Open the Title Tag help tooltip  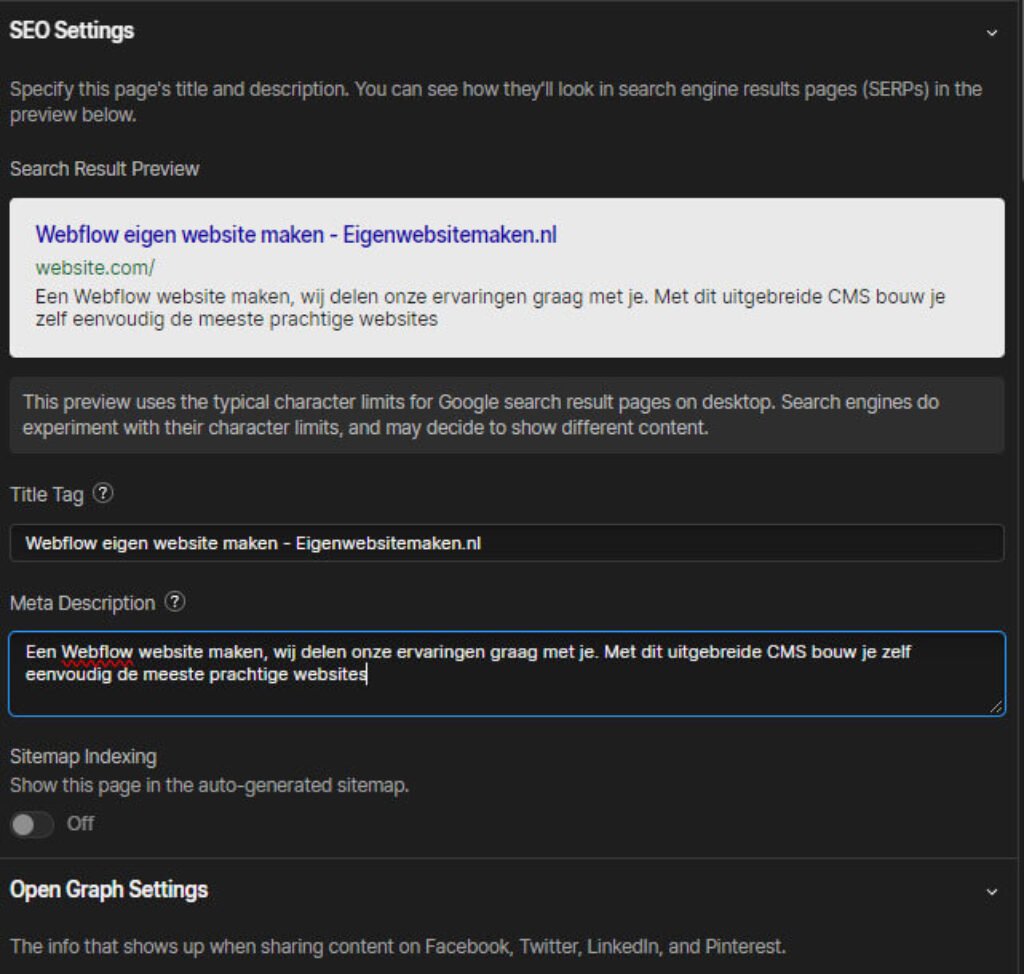[104, 493]
